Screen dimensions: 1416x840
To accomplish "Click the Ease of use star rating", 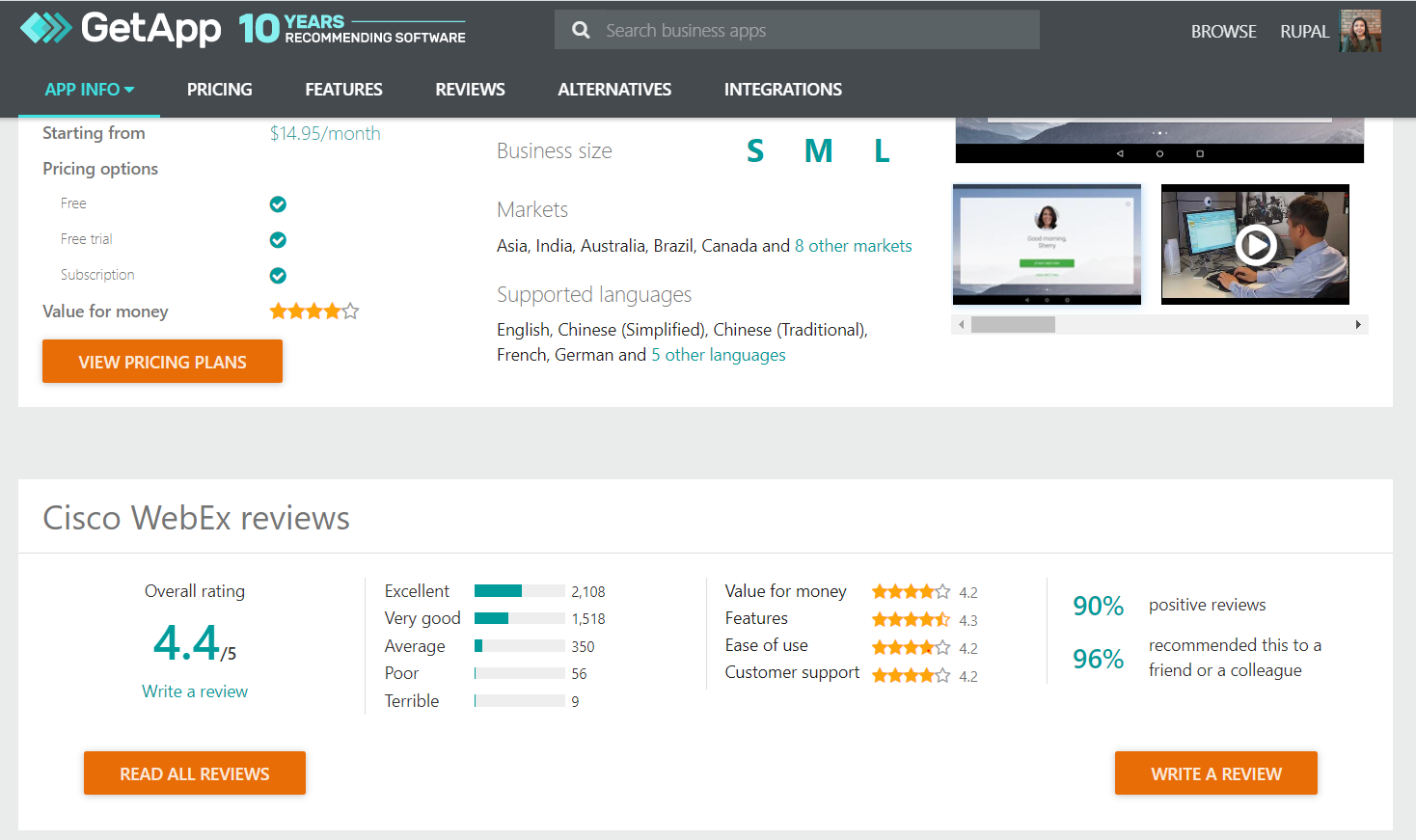I will click(x=911, y=647).
